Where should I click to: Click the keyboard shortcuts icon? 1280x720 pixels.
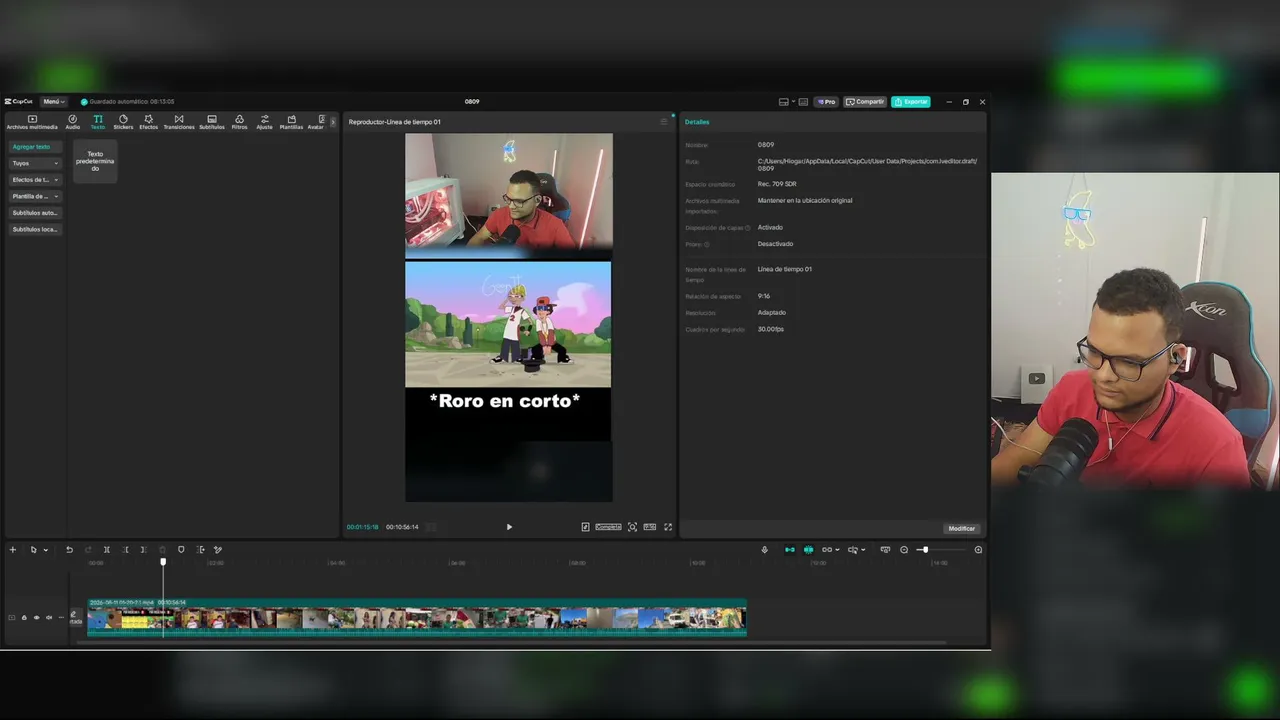tap(803, 102)
